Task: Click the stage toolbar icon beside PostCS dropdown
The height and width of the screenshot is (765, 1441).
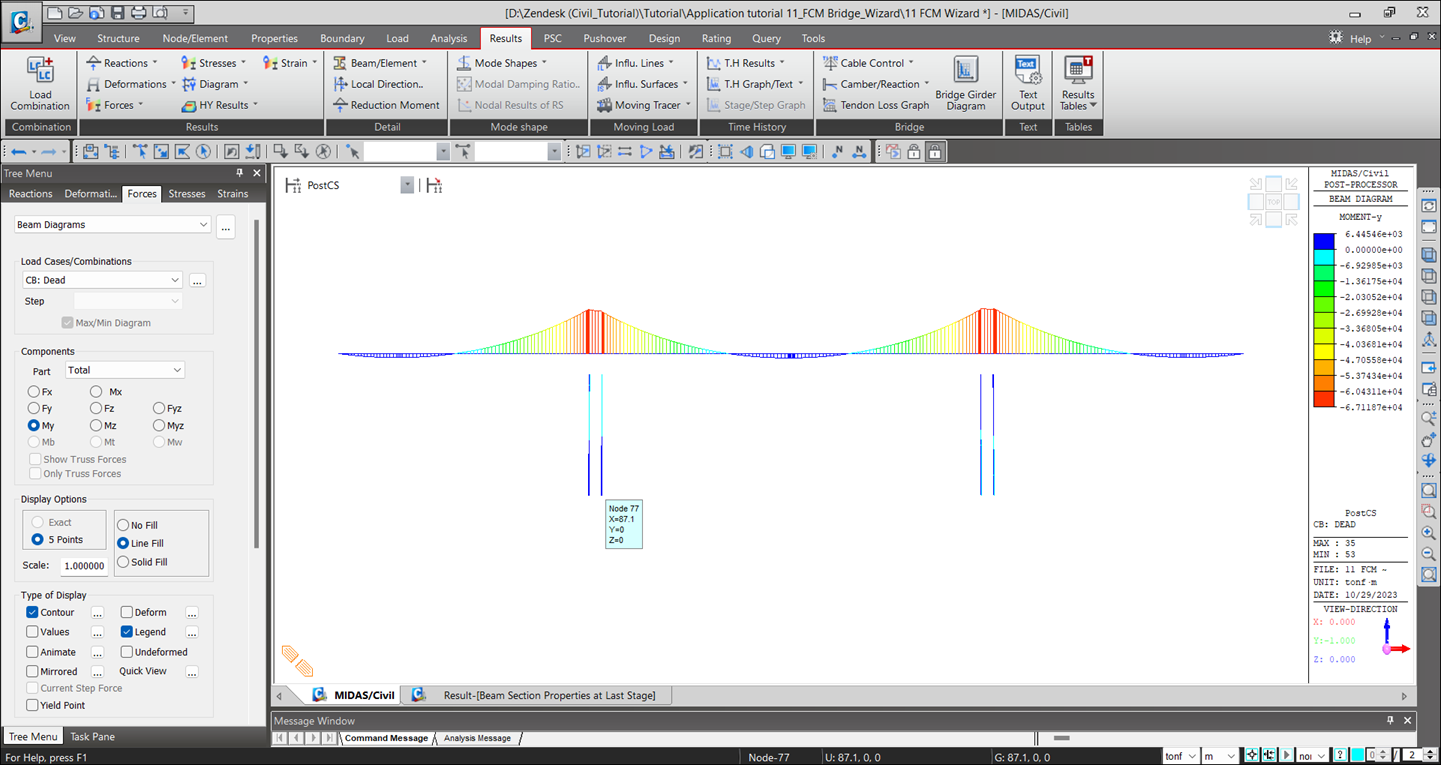Action: point(433,185)
